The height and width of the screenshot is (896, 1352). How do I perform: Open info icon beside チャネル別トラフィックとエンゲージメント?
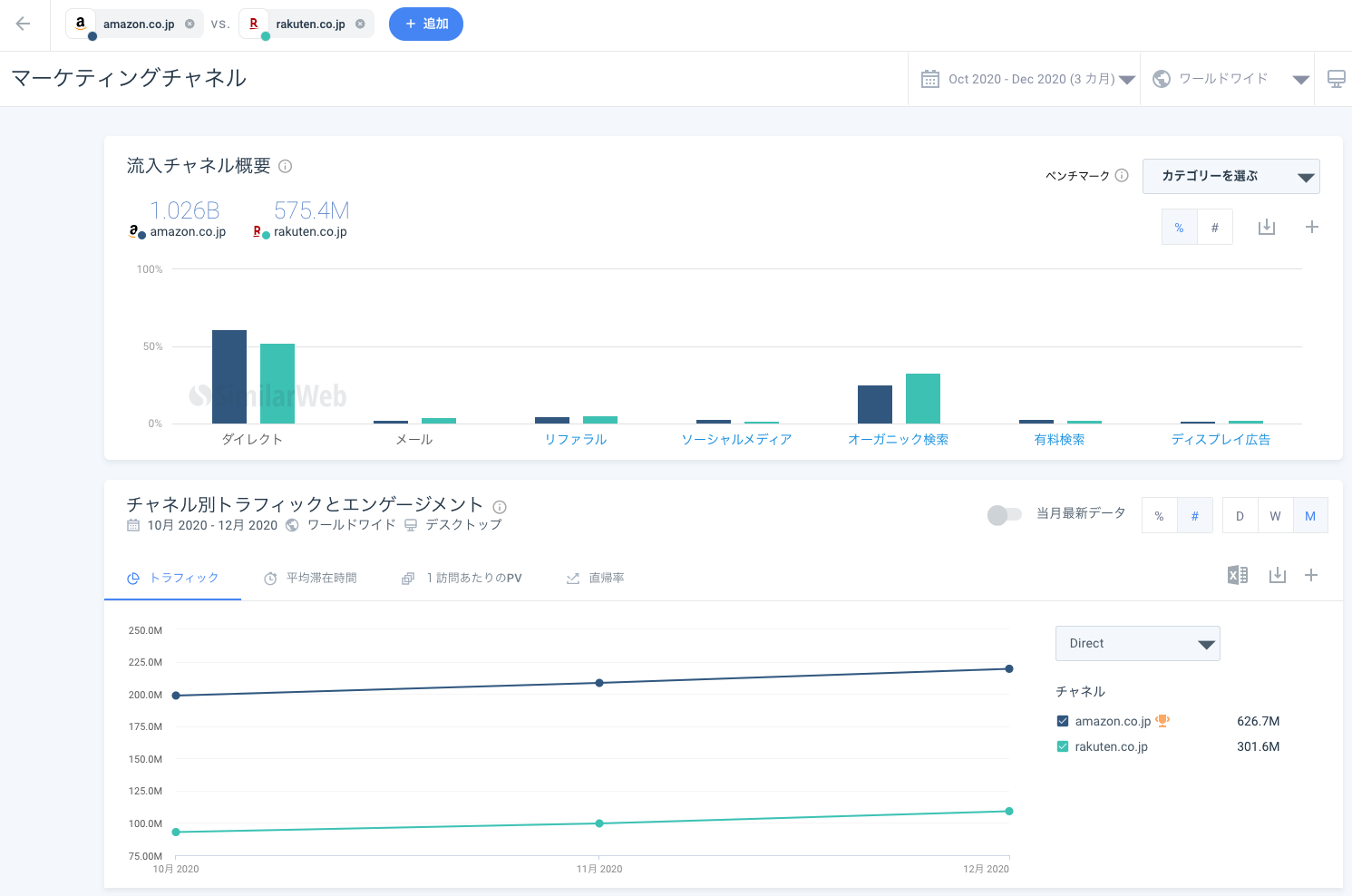pyautogui.click(x=500, y=507)
